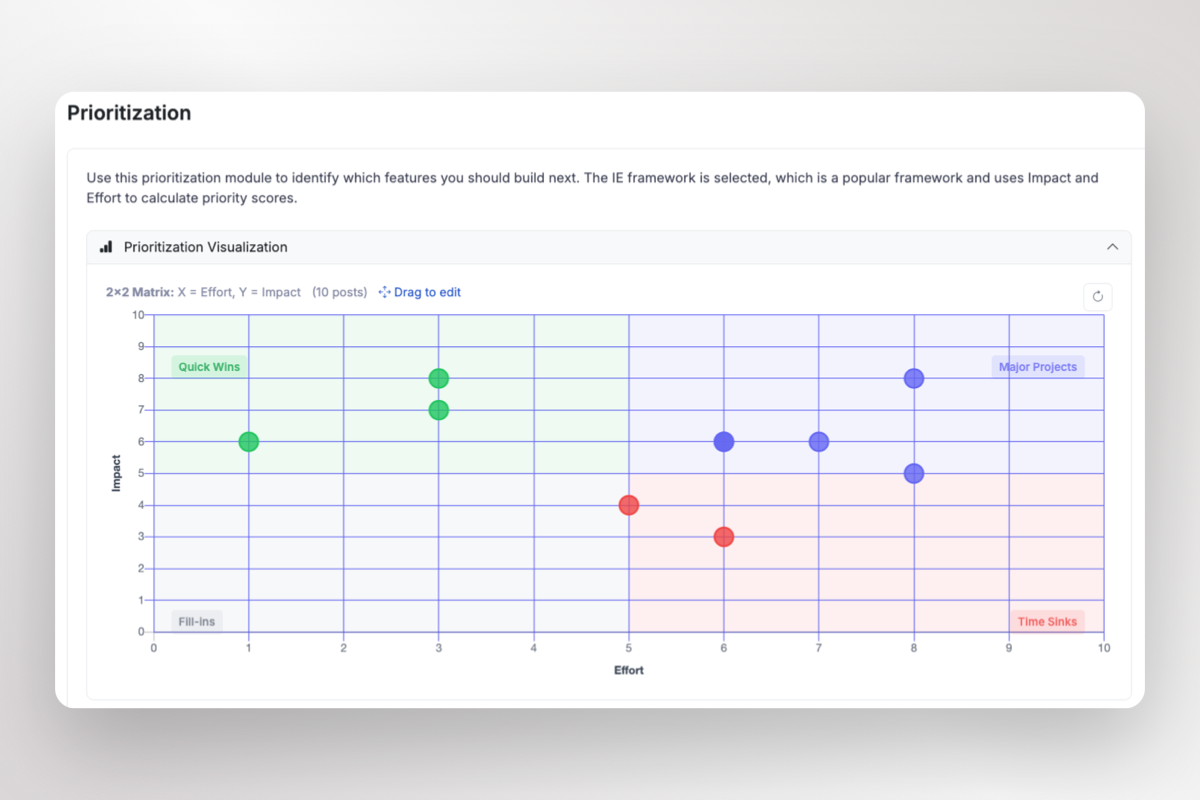
Task: Select the blue dot at effort 6, impact 6
Action: point(723,441)
